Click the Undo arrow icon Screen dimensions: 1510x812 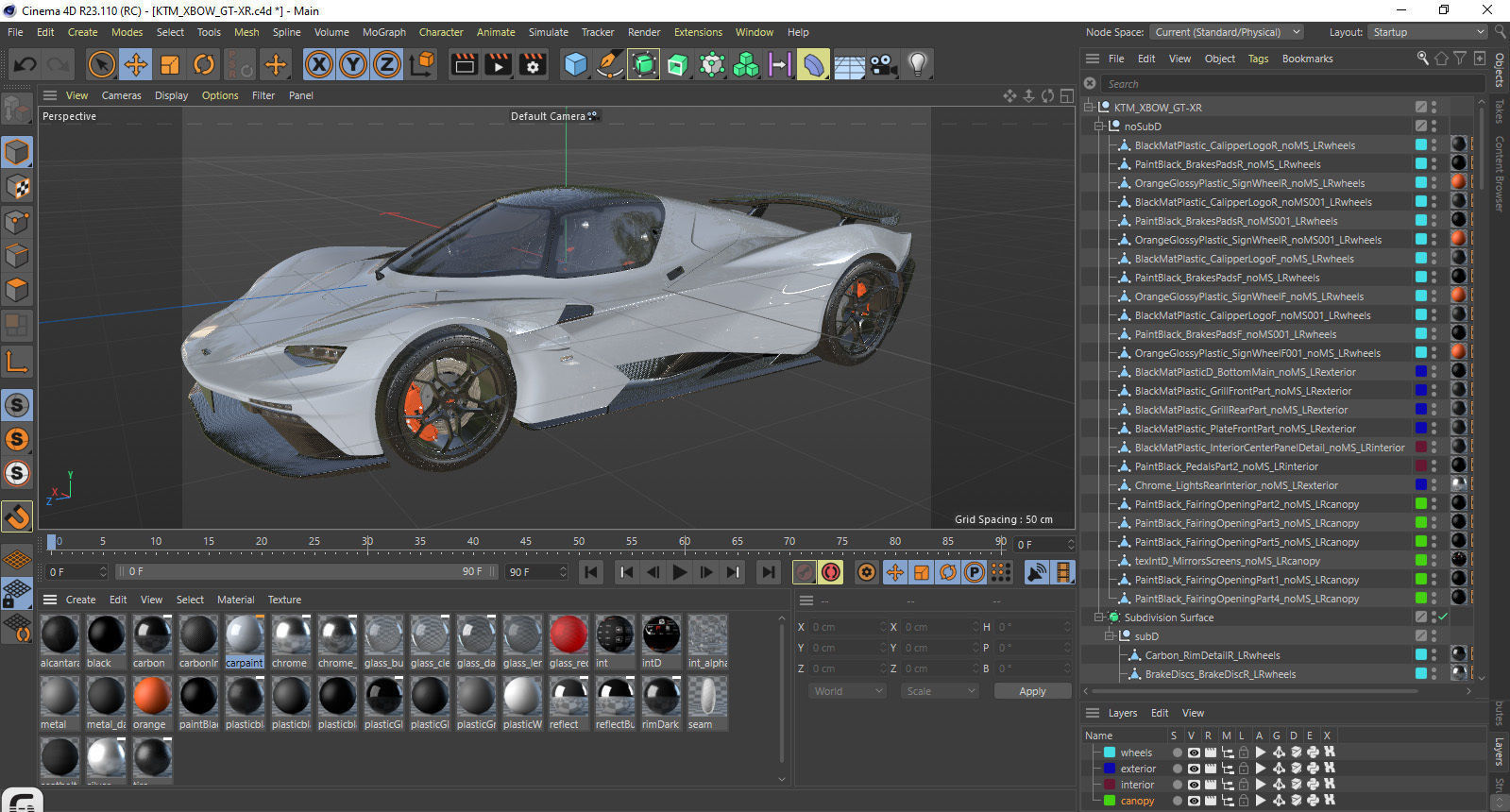click(25, 64)
